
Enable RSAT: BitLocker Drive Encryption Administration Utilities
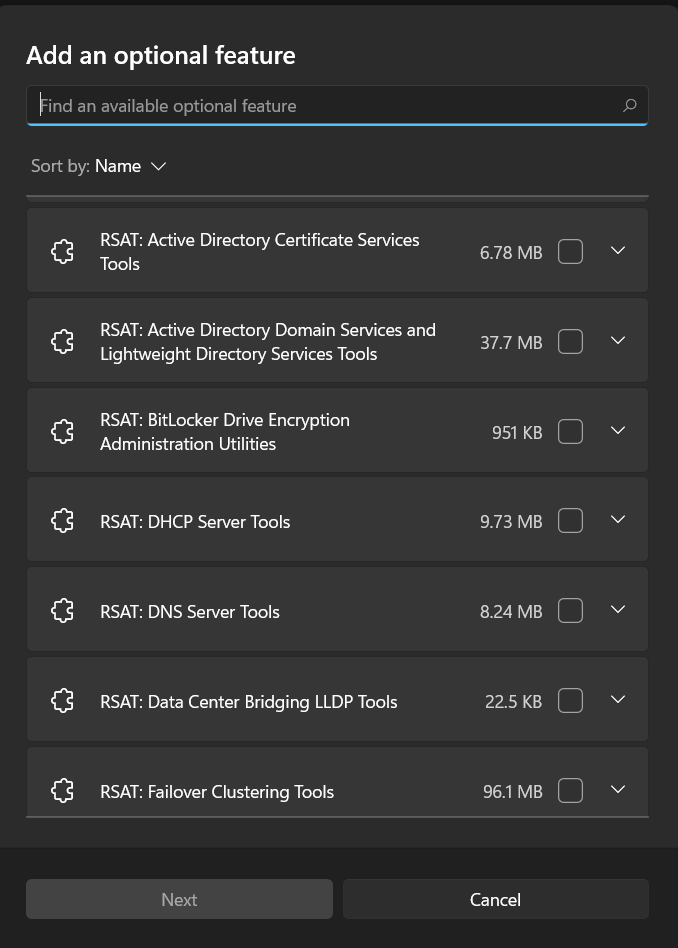pos(570,431)
